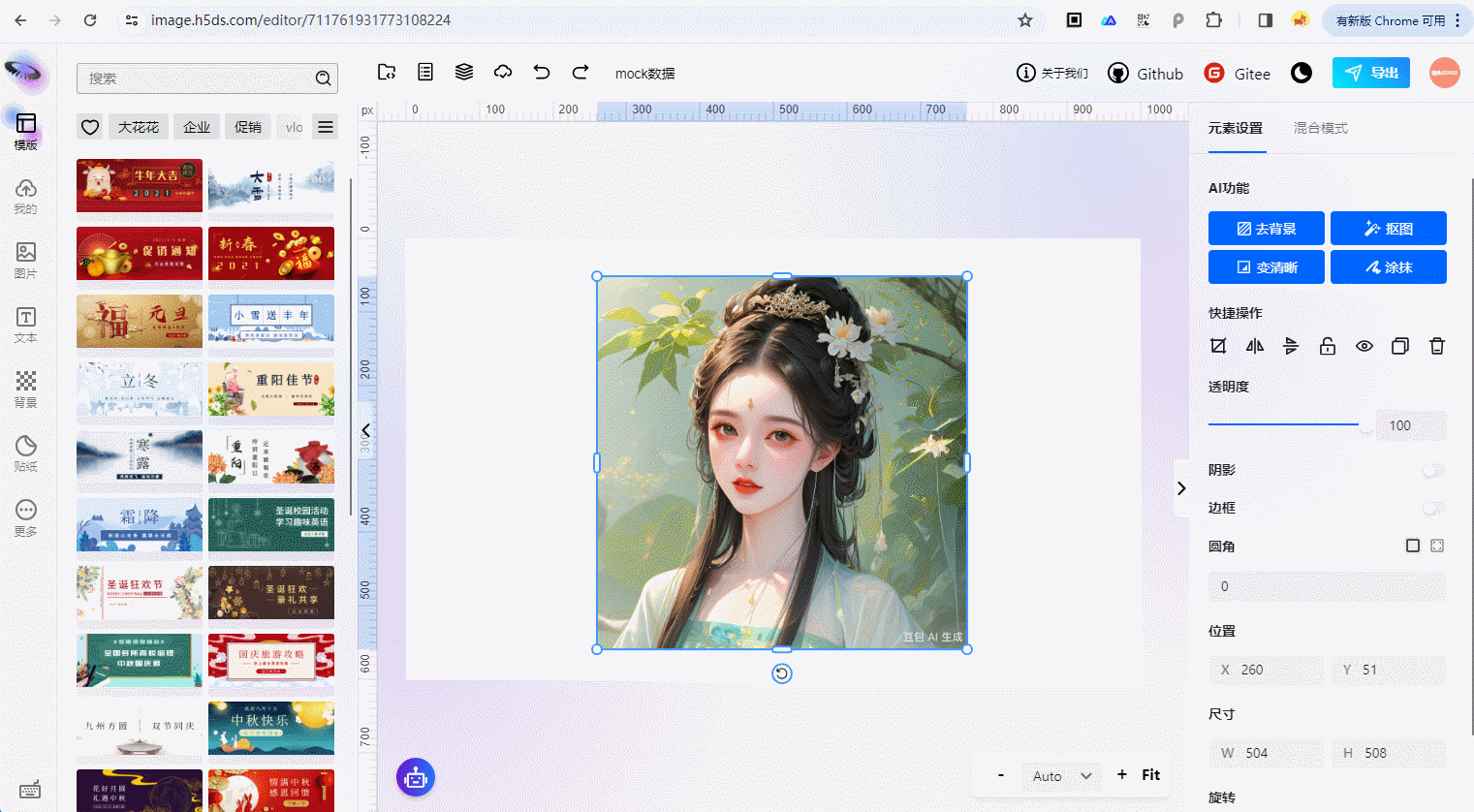Redo the last action

pos(580,72)
